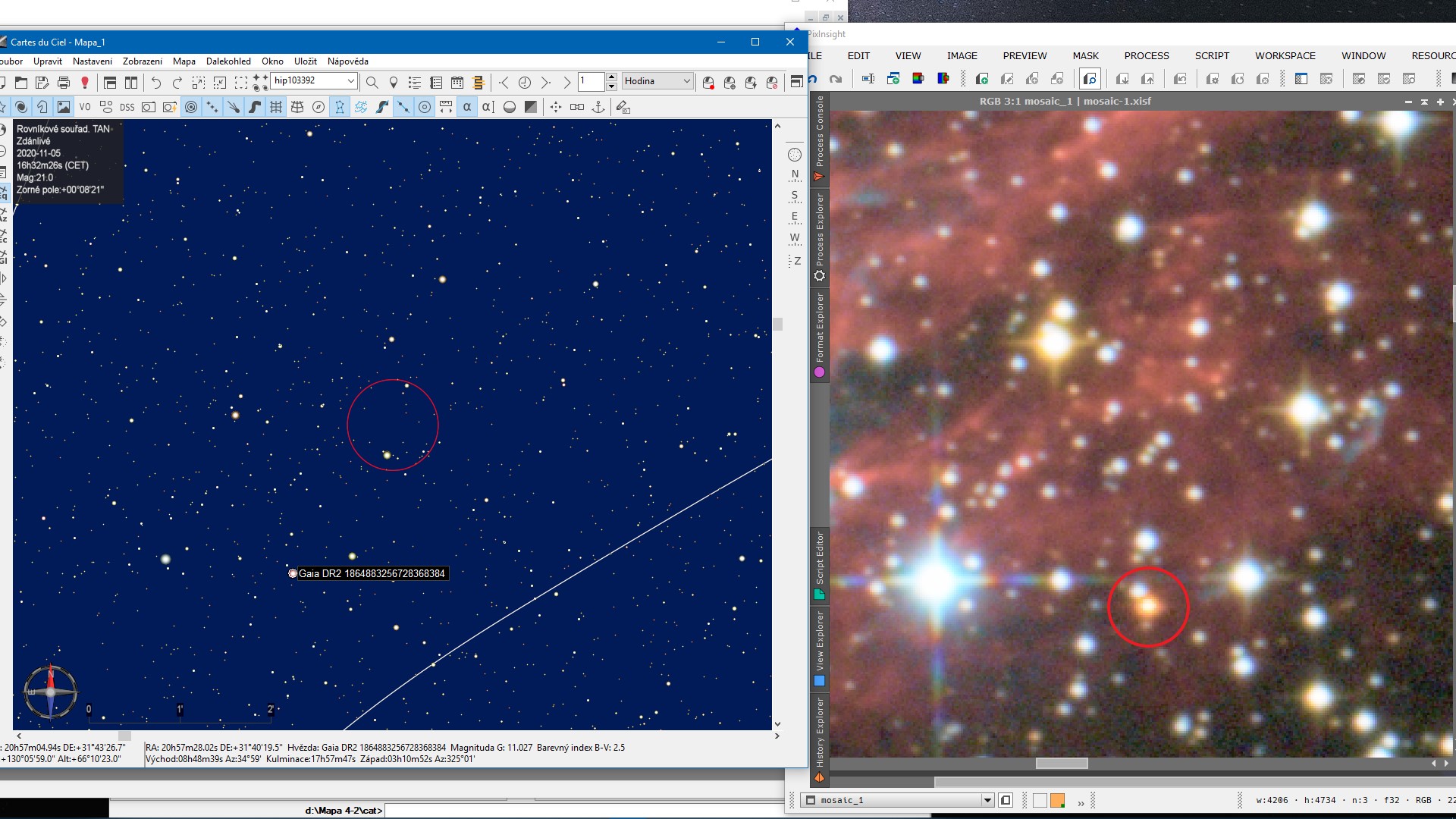Screen dimensions: 1456x819
Task: Click the anchor lock icon
Action: pos(598,107)
